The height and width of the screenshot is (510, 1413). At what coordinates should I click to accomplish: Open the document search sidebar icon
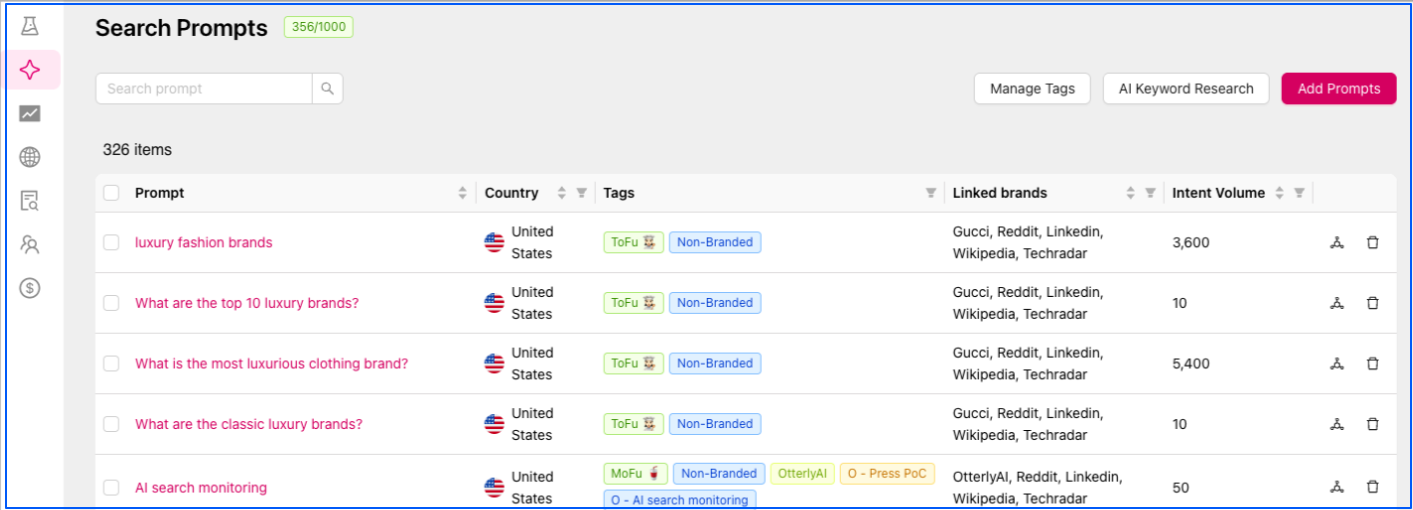click(x=30, y=201)
